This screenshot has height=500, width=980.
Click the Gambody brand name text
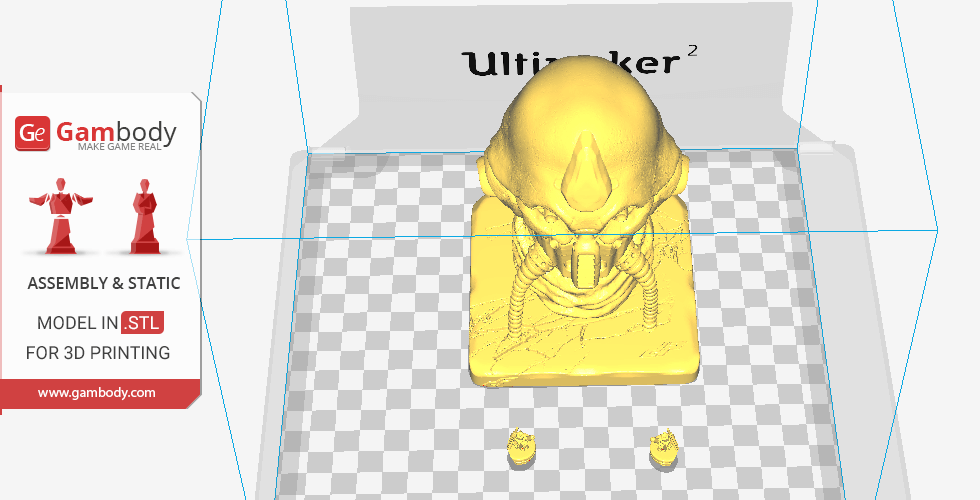click(116, 131)
